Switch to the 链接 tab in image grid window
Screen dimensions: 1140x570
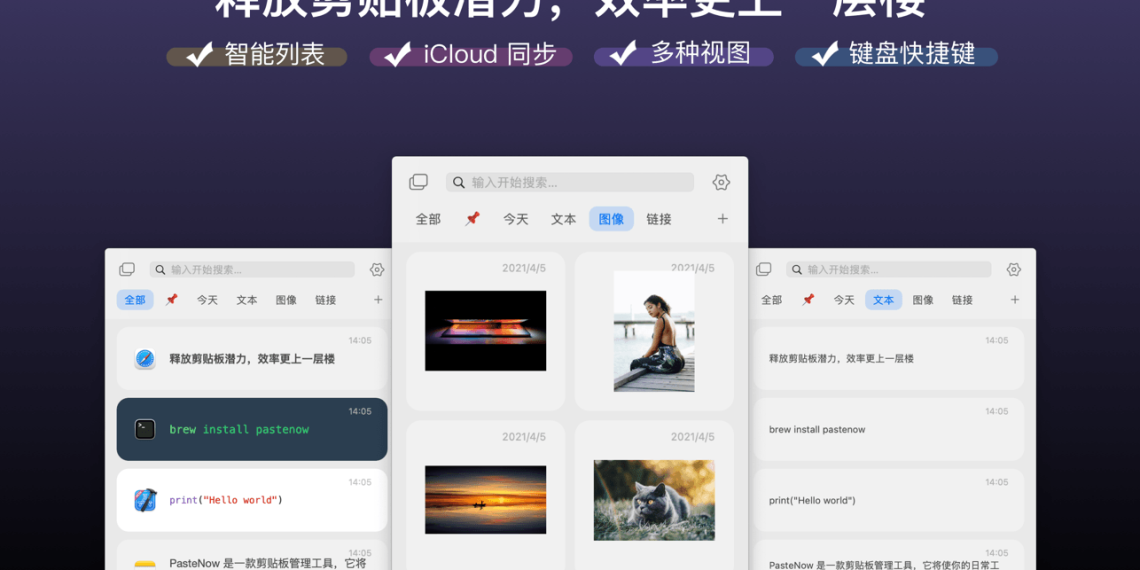click(658, 219)
